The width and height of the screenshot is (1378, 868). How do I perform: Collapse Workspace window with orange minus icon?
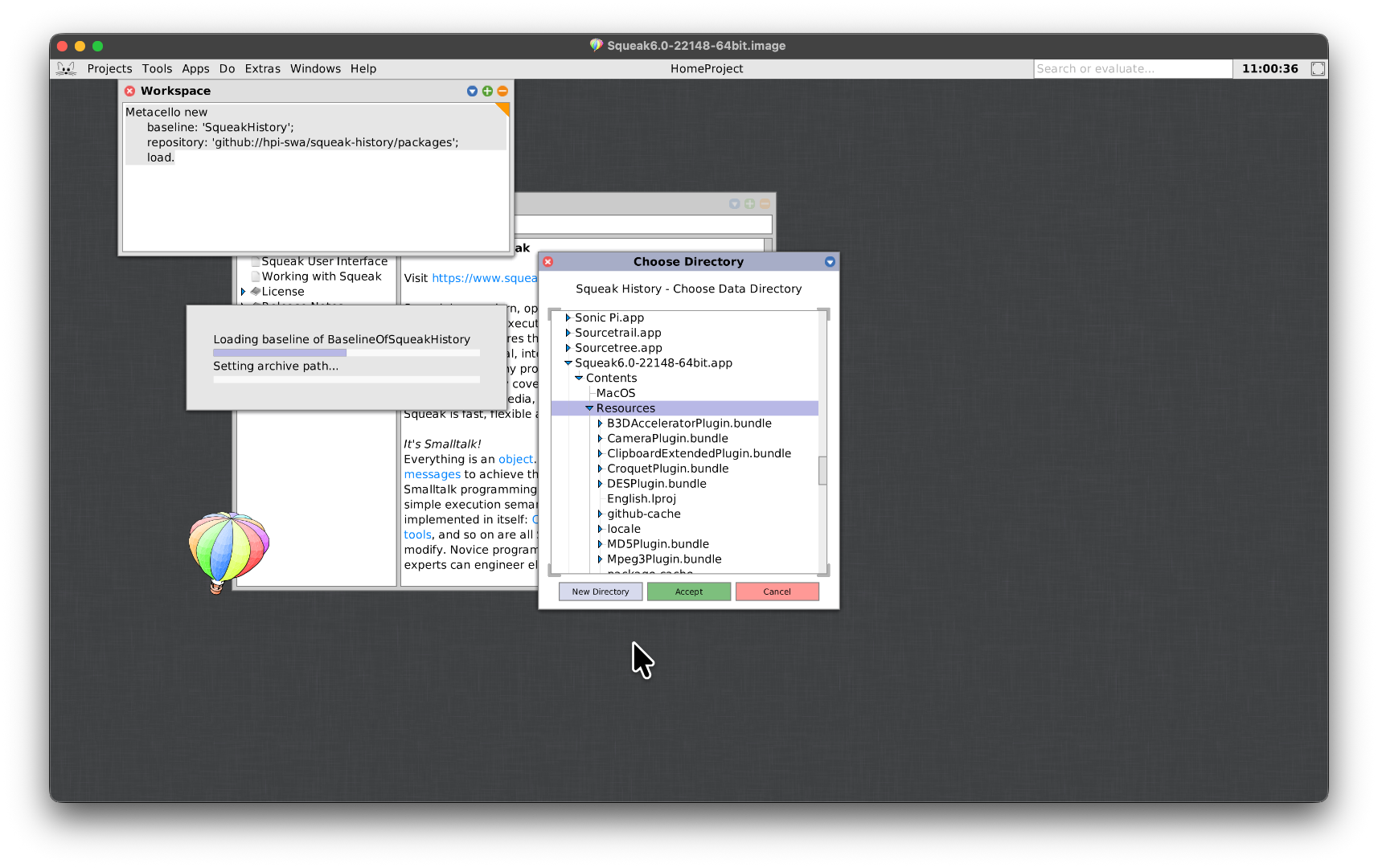[502, 92]
